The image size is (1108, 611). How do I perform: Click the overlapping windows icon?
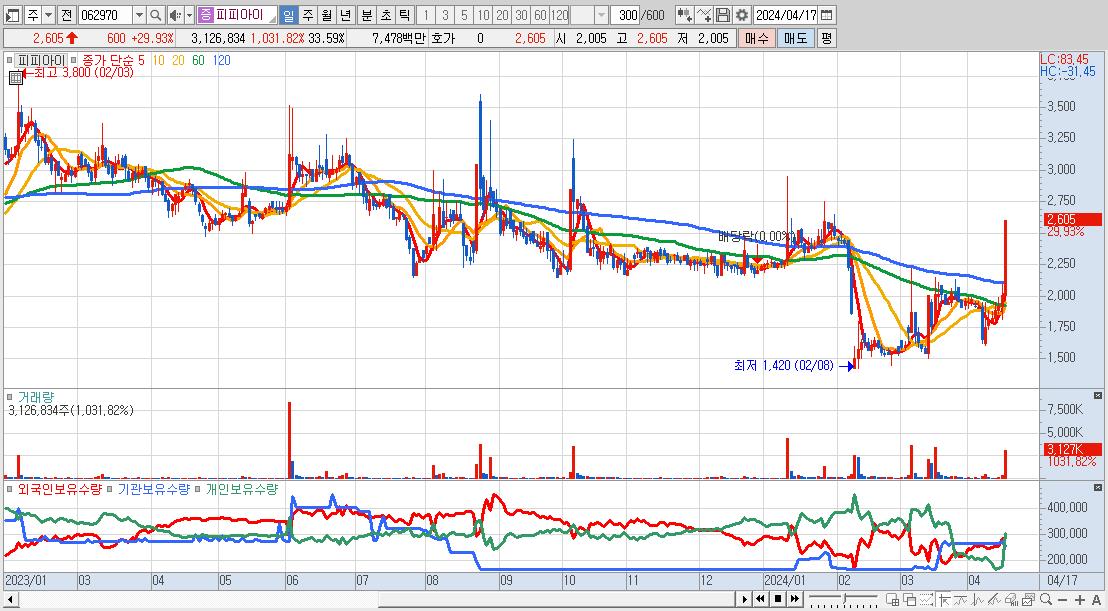(x=909, y=600)
